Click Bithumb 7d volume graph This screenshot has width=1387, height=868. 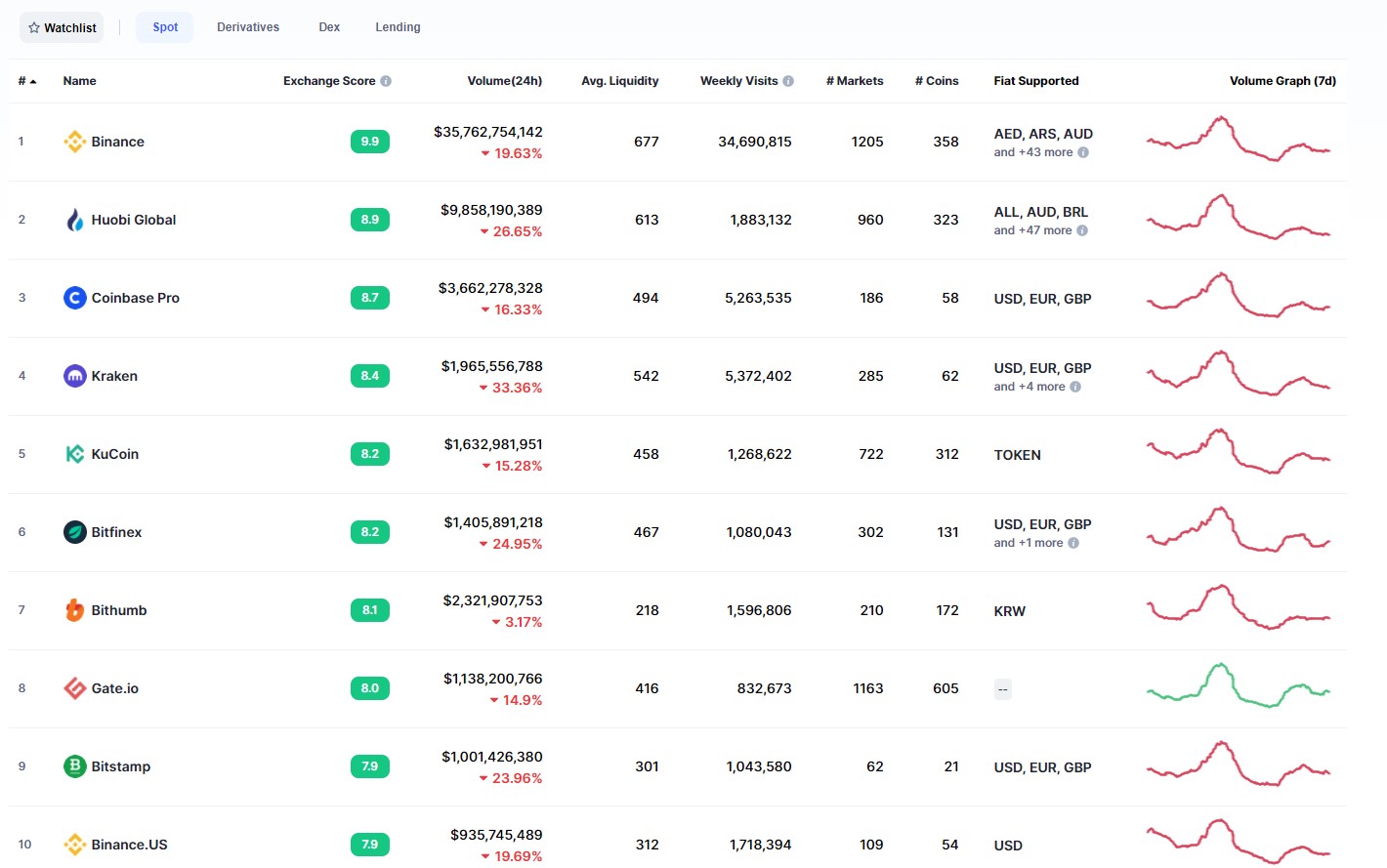(1239, 607)
